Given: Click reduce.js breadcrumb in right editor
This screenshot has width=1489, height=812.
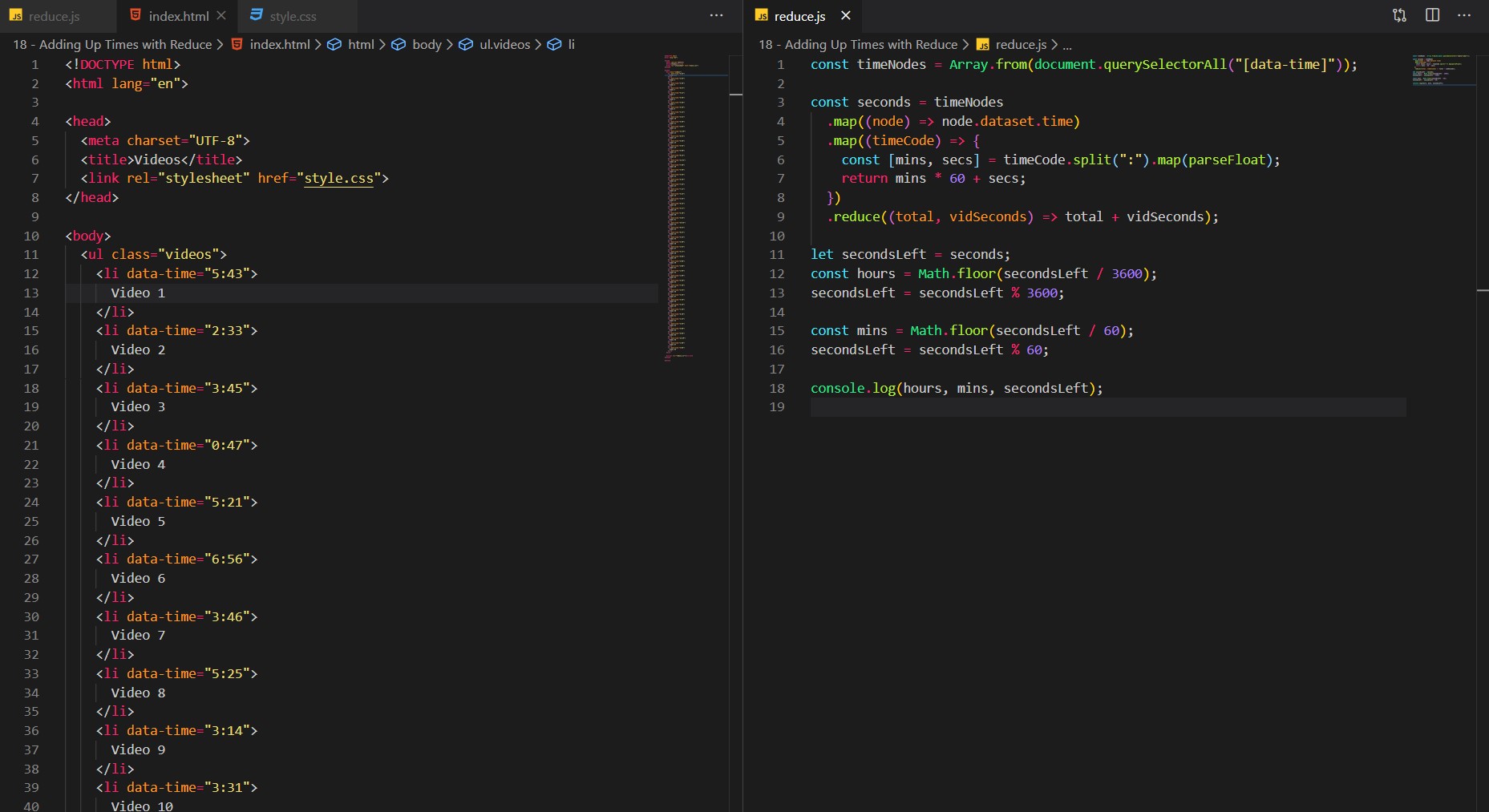Looking at the screenshot, I should [x=1021, y=45].
